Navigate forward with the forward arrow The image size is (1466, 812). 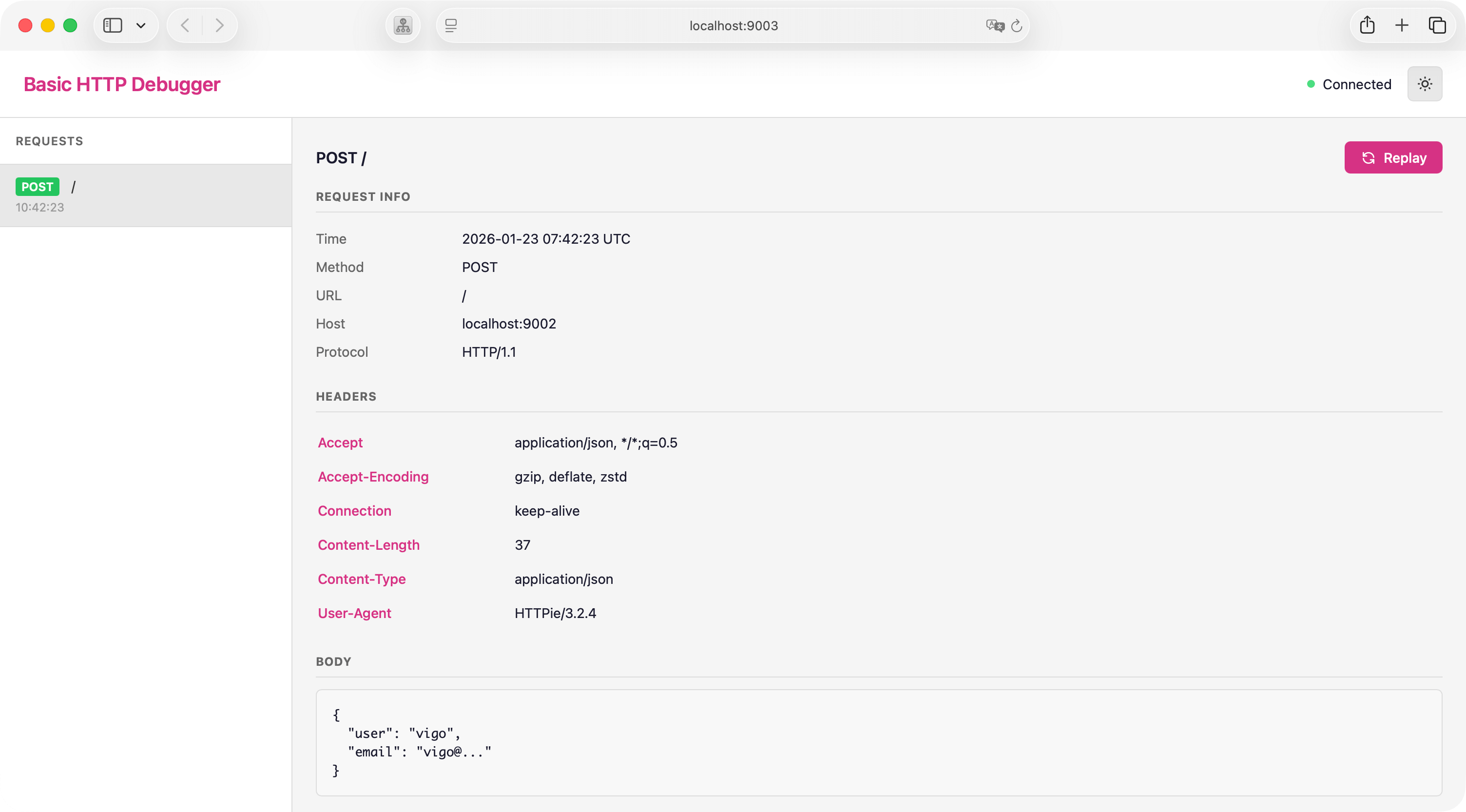[220, 25]
